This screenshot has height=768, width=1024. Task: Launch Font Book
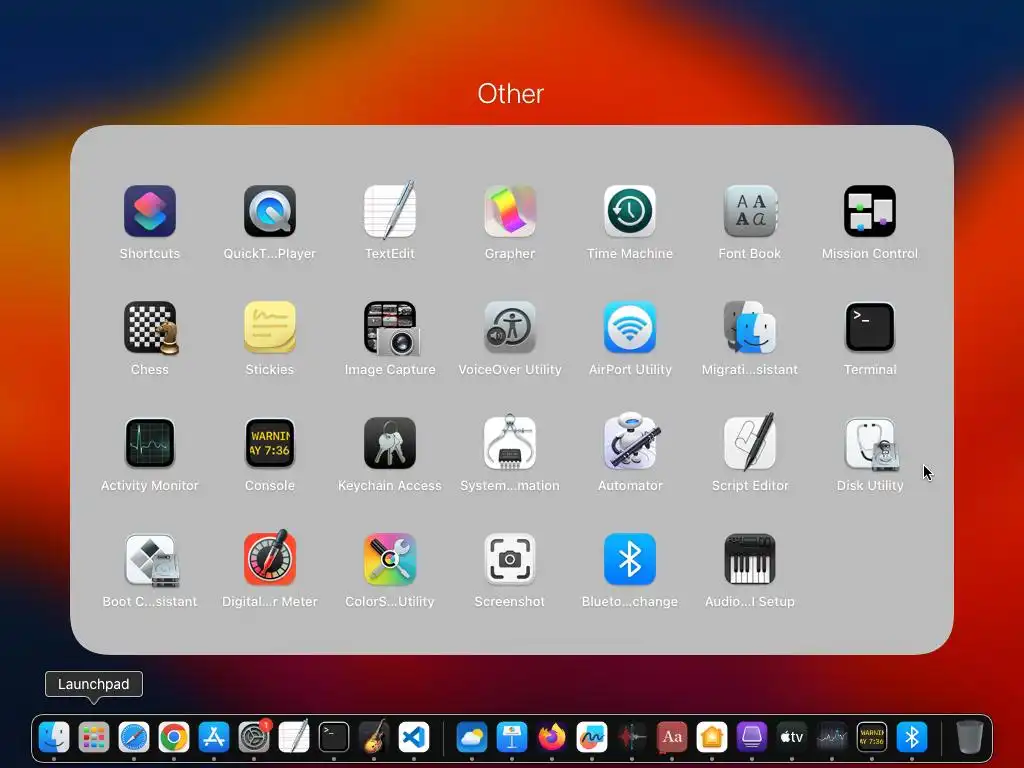click(x=750, y=211)
